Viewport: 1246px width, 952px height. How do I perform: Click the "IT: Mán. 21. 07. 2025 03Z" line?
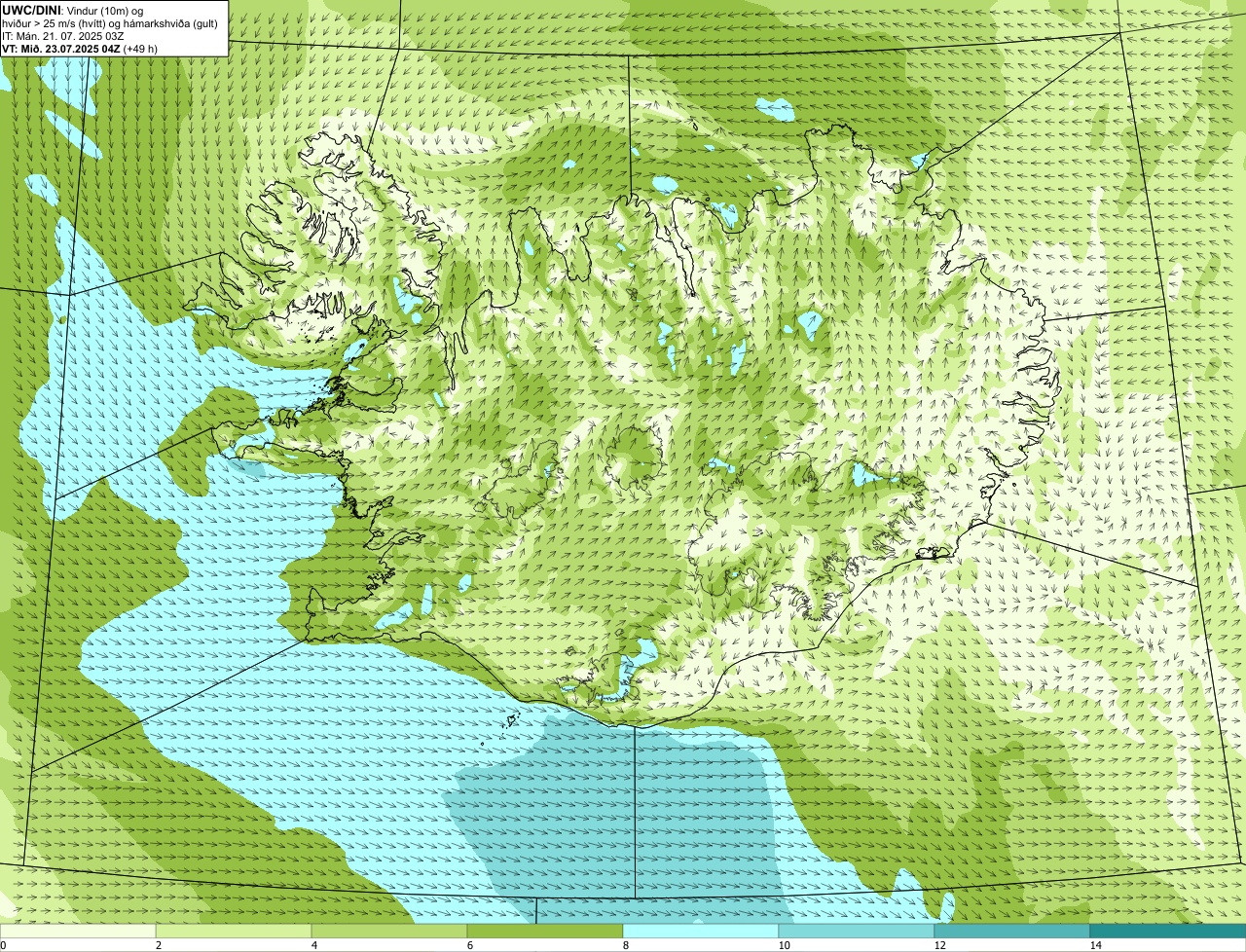[62, 35]
